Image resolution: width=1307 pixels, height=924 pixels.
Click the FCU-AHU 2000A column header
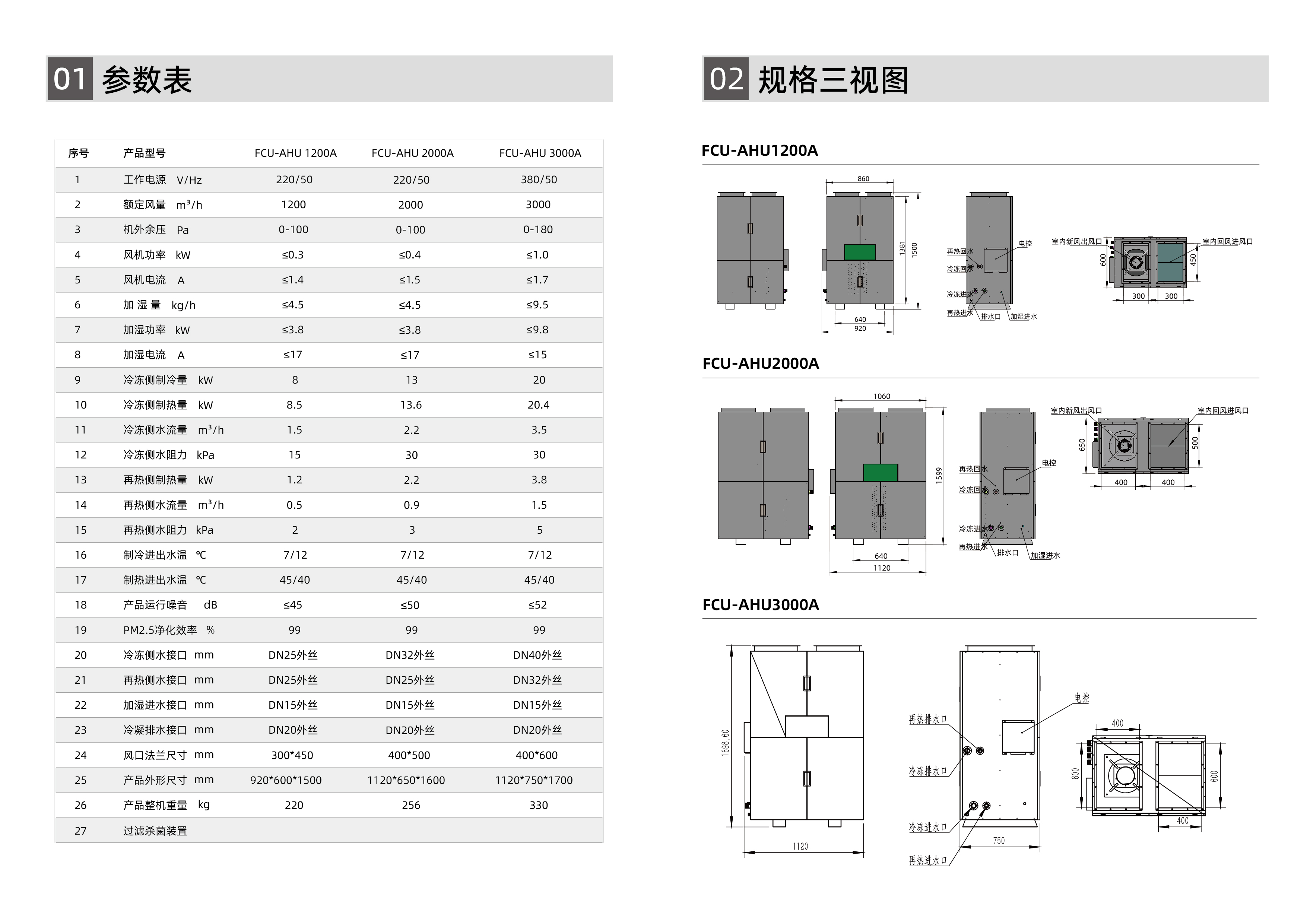click(x=412, y=153)
